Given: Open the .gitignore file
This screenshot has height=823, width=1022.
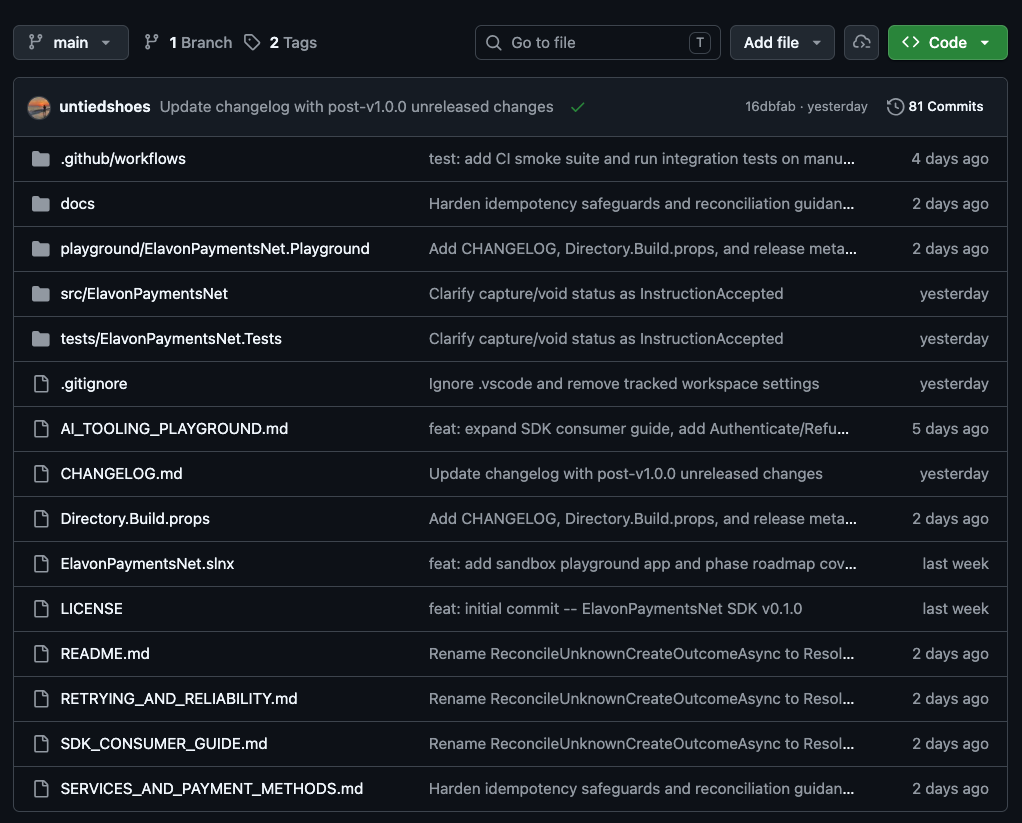Looking at the screenshot, I should (94, 383).
